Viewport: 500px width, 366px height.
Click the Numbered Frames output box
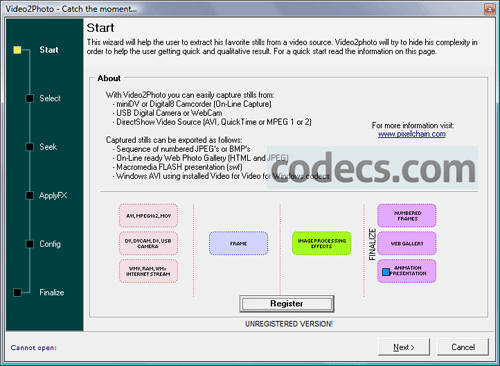(x=407, y=216)
